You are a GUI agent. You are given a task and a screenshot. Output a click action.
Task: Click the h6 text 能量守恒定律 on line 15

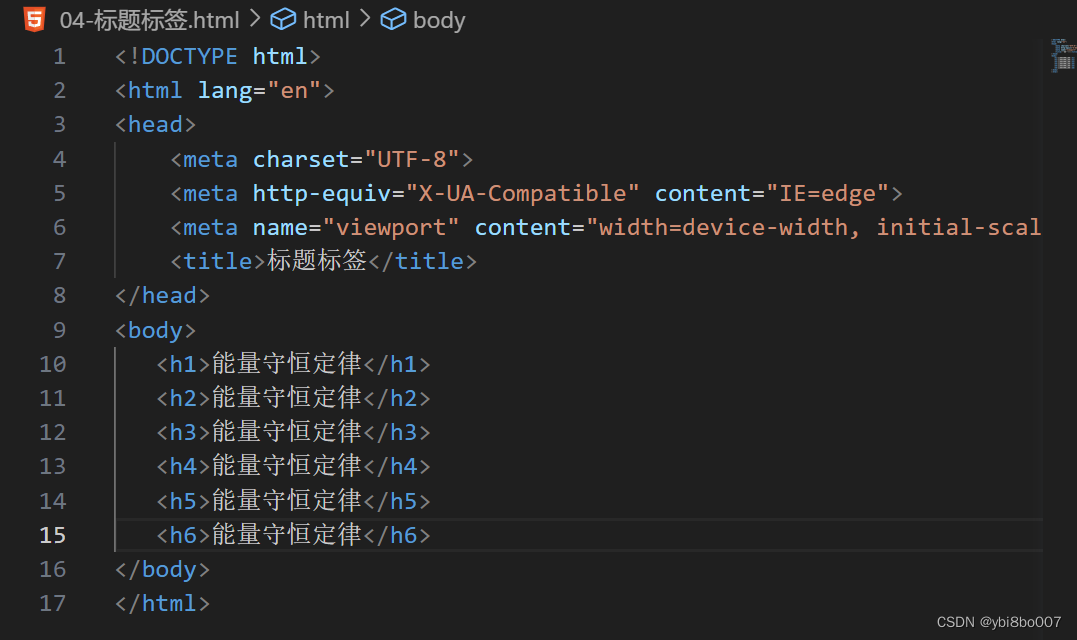tap(285, 535)
